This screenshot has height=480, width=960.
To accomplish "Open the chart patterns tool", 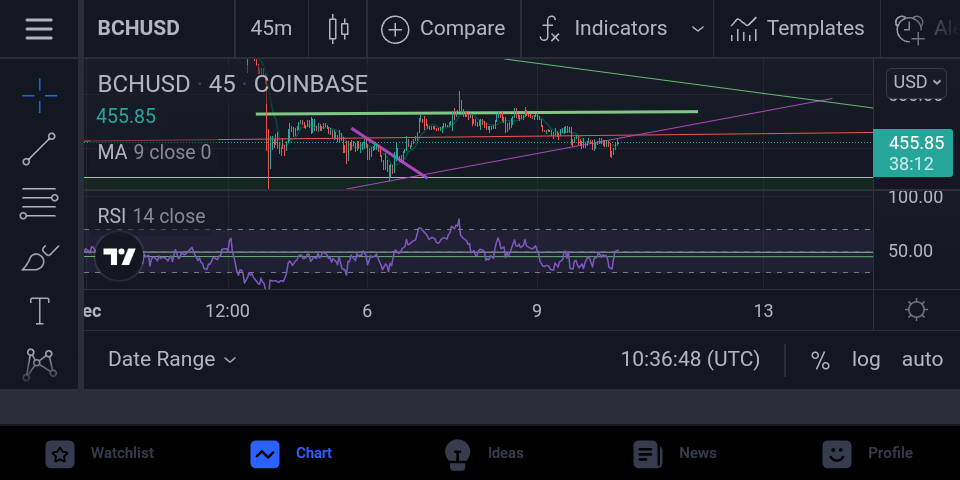I will 40,364.
